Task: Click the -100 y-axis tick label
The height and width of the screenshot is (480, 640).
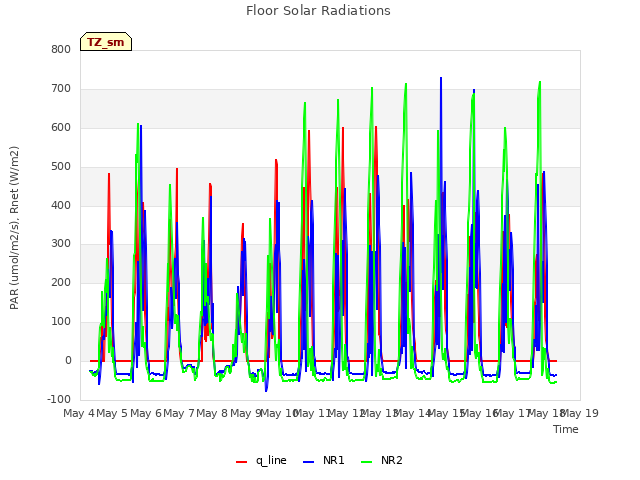Action: [x=59, y=399]
